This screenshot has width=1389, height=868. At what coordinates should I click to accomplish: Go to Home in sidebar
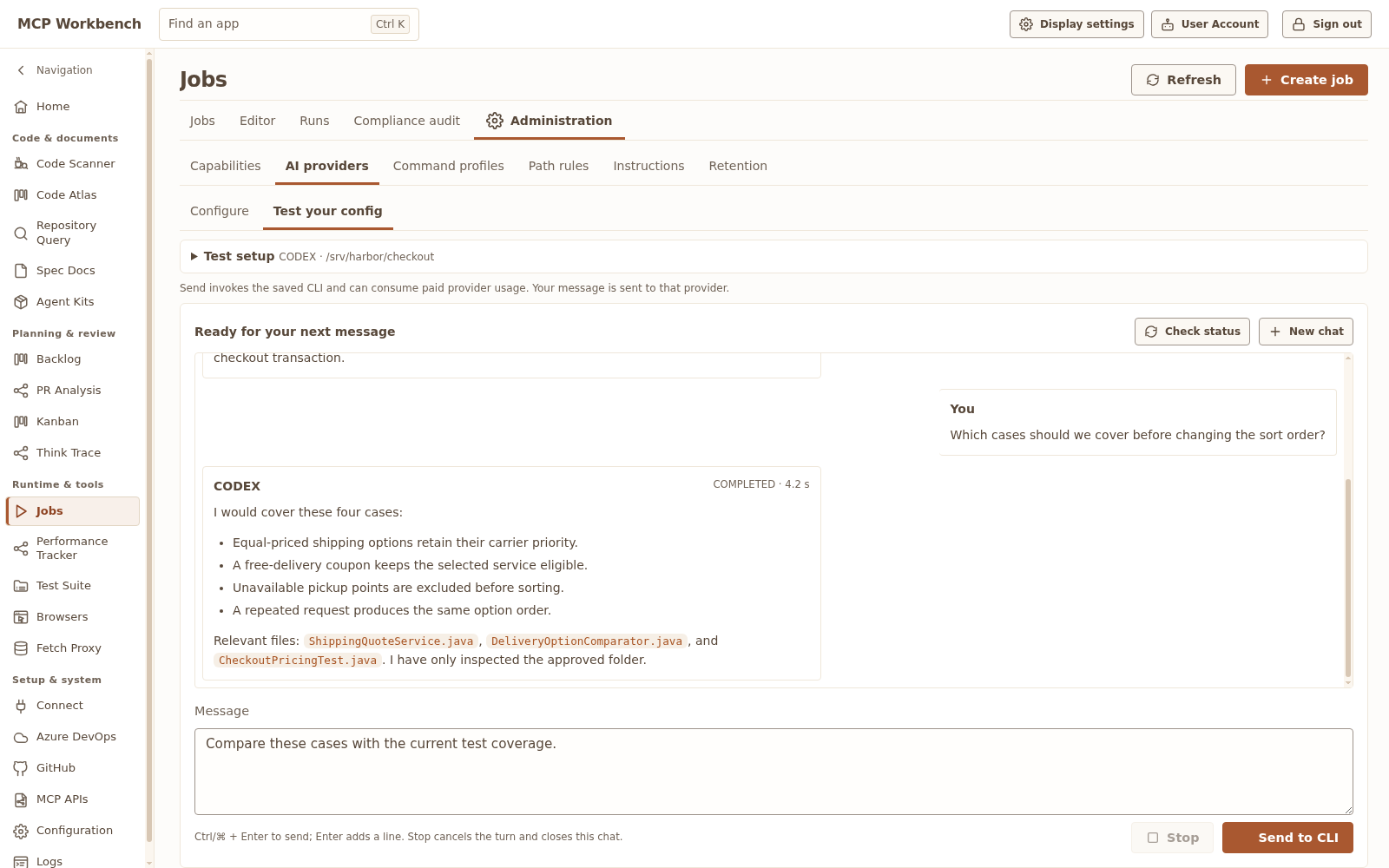point(73,107)
